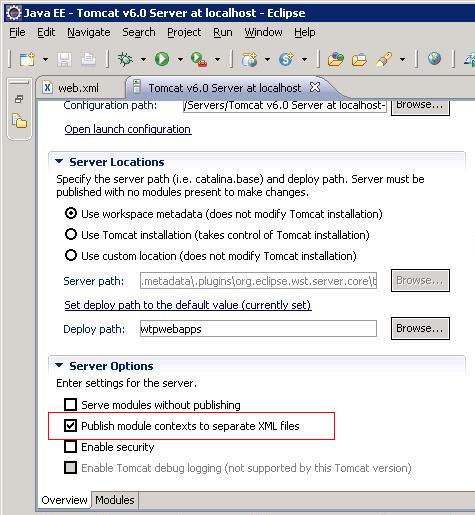The height and width of the screenshot is (515, 475).
Task: Open the Project menu
Action: point(184,32)
